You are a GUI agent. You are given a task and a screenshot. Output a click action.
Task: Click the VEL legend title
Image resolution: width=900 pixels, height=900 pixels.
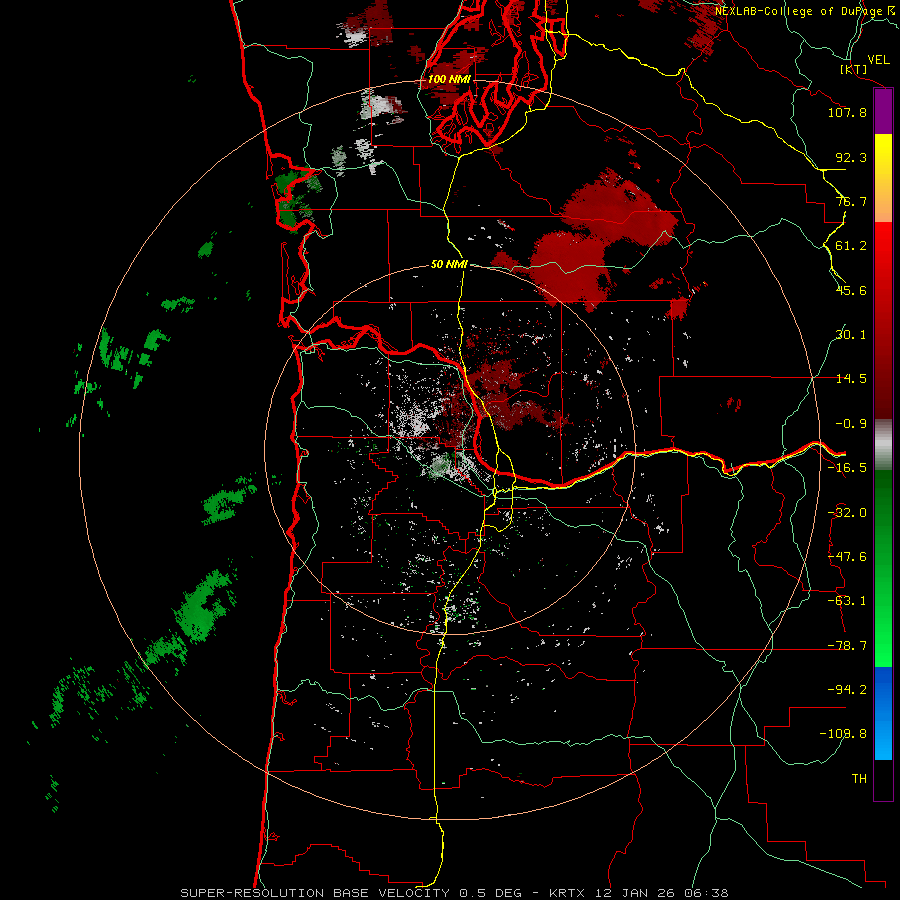coord(878,59)
